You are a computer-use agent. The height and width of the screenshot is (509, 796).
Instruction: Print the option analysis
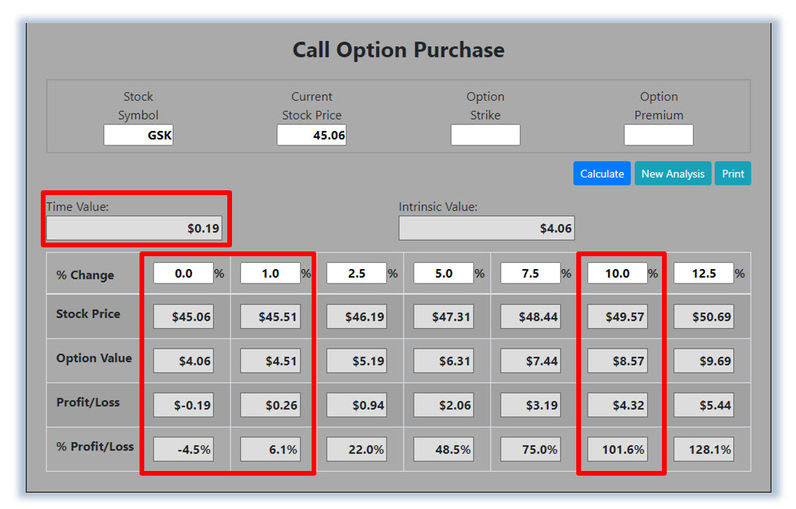tap(733, 174)
